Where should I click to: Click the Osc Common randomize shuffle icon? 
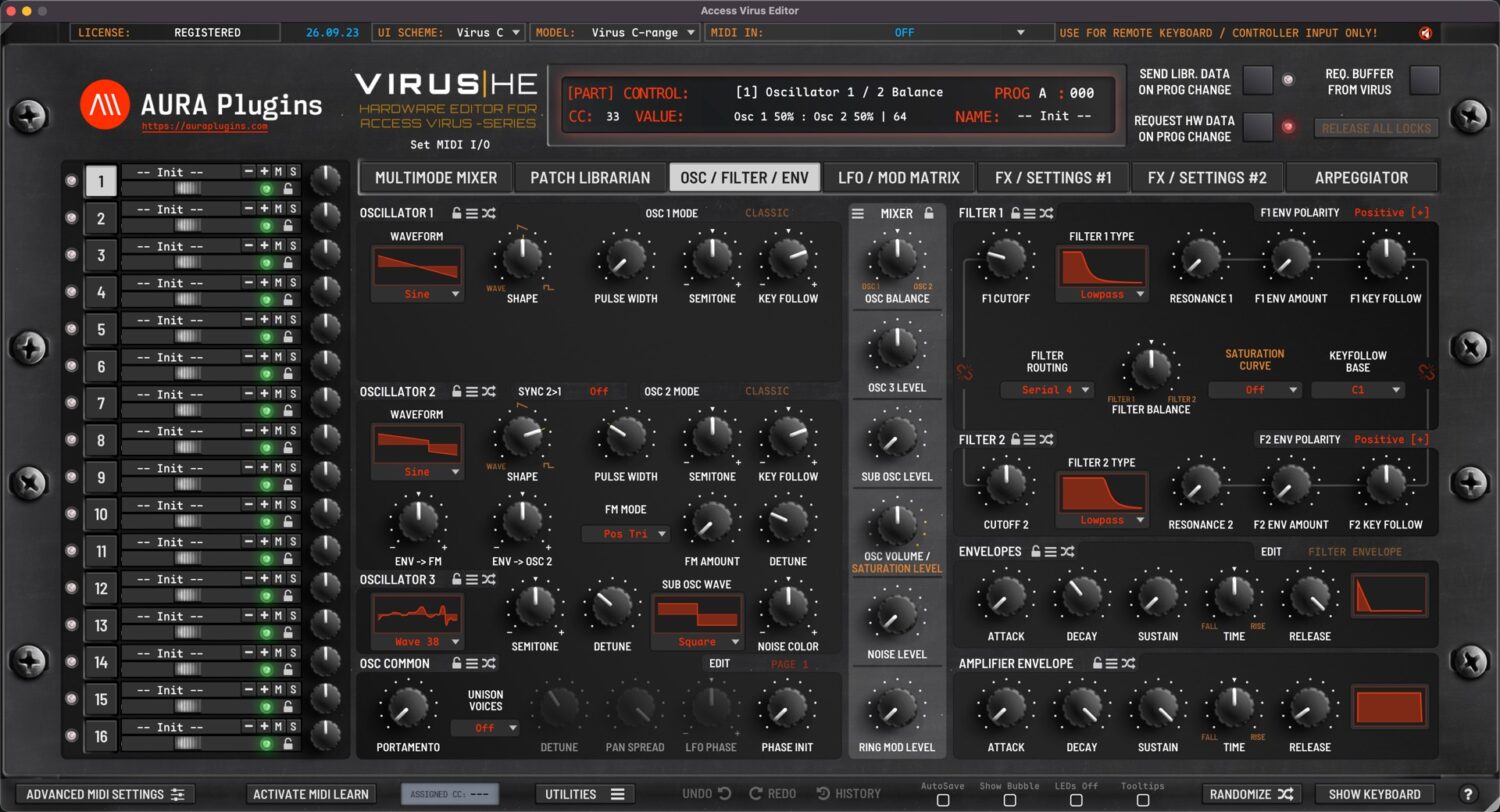point(488,663)
